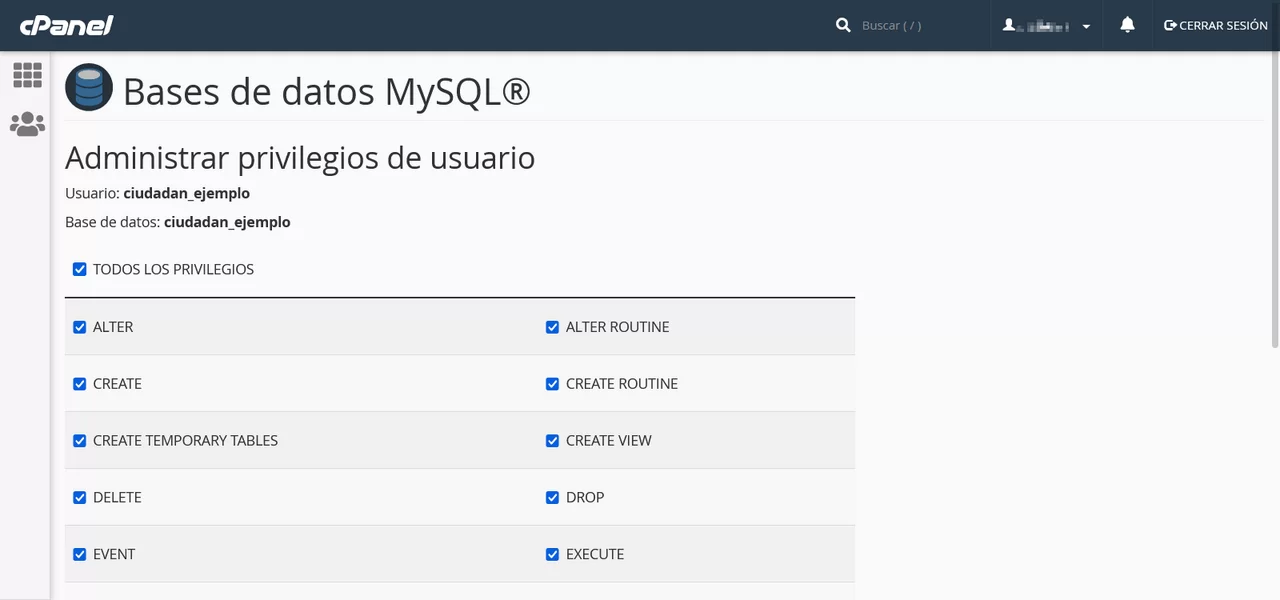Image resolution: width=1280 pixels, height=600 pixels.
Task: Open the tools grid icon in sidebar
Action: (x=27, y=75)
